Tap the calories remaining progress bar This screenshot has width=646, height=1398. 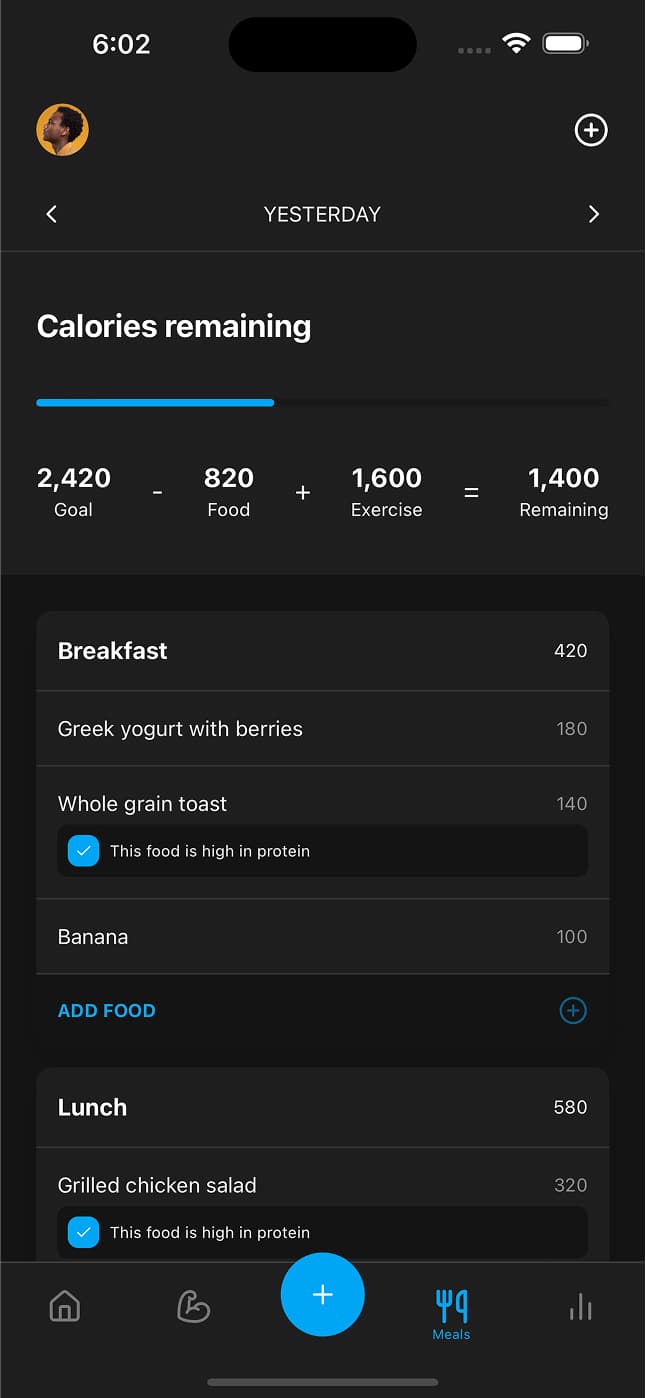[322, 403]
